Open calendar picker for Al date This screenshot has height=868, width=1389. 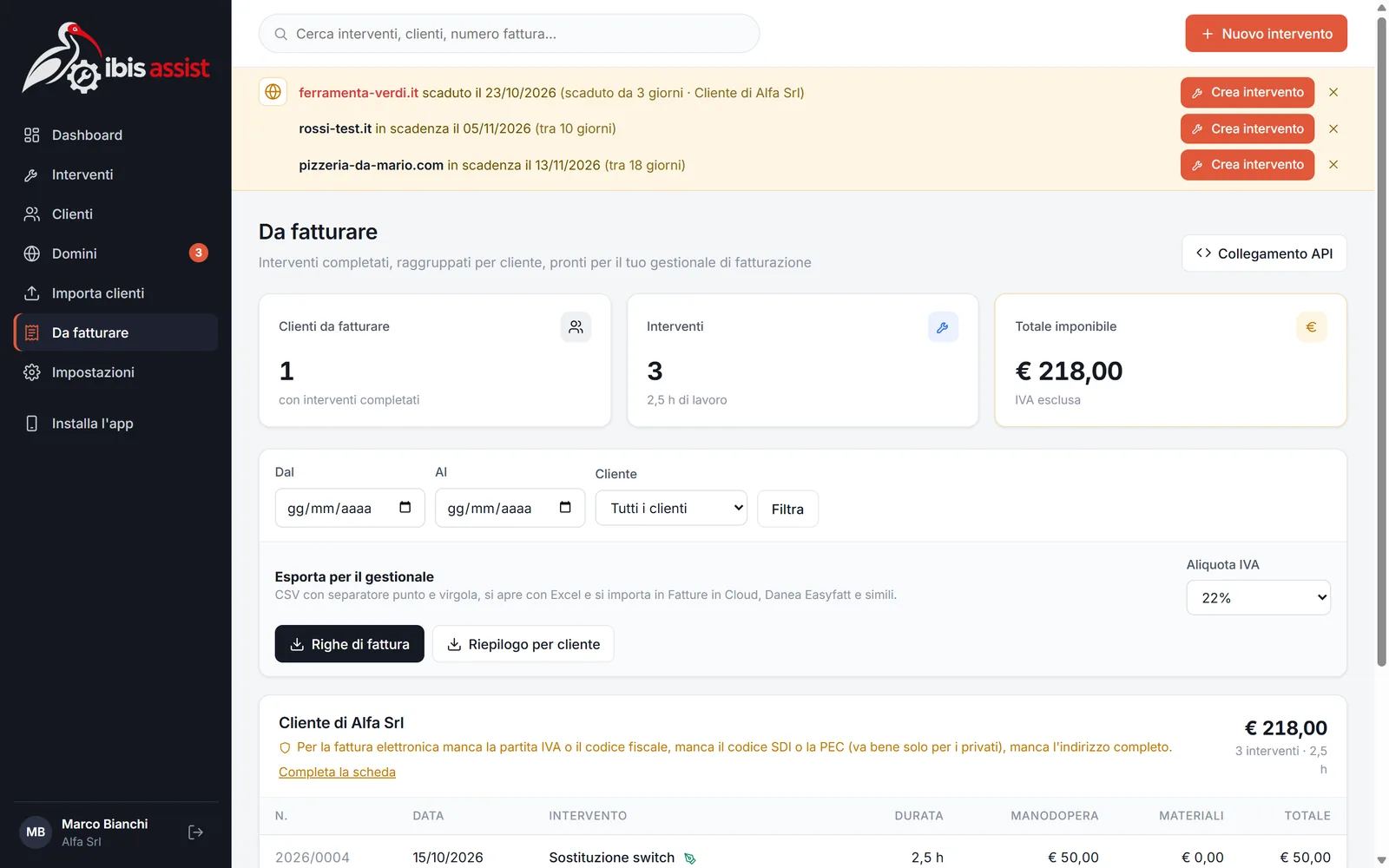click(565, 508)
